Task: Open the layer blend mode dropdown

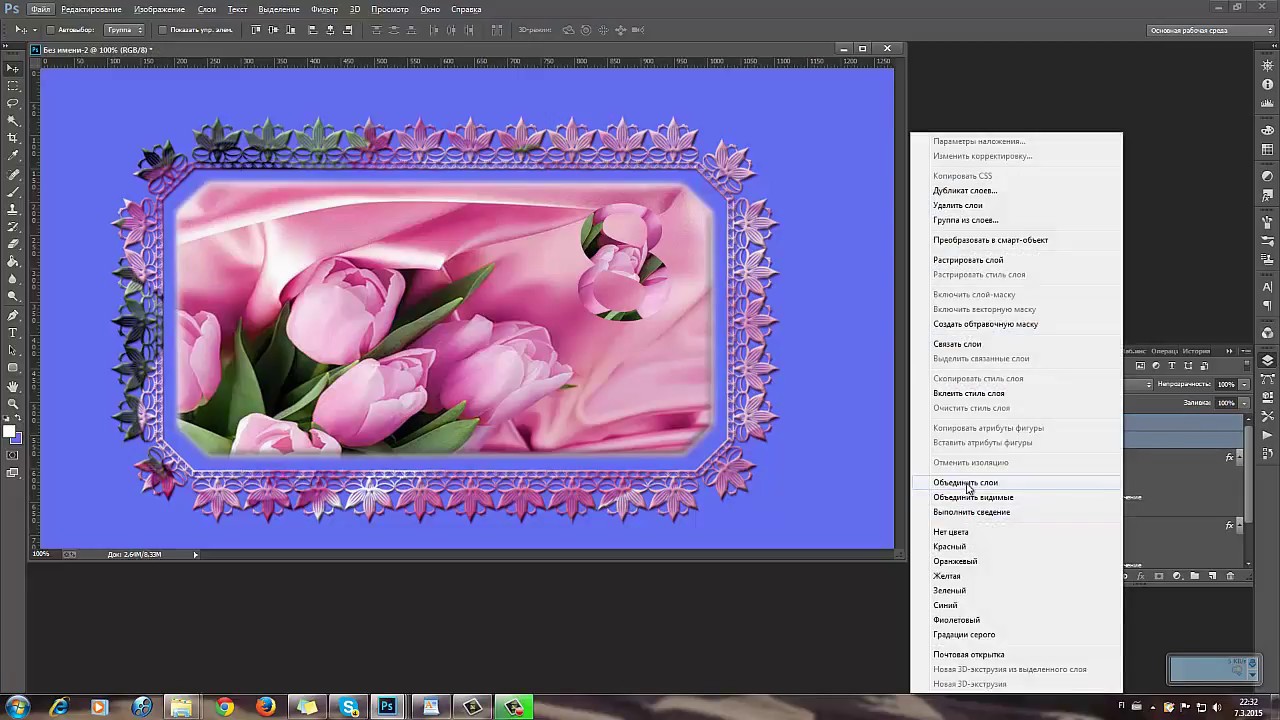Action: [x=1137, y=384]
